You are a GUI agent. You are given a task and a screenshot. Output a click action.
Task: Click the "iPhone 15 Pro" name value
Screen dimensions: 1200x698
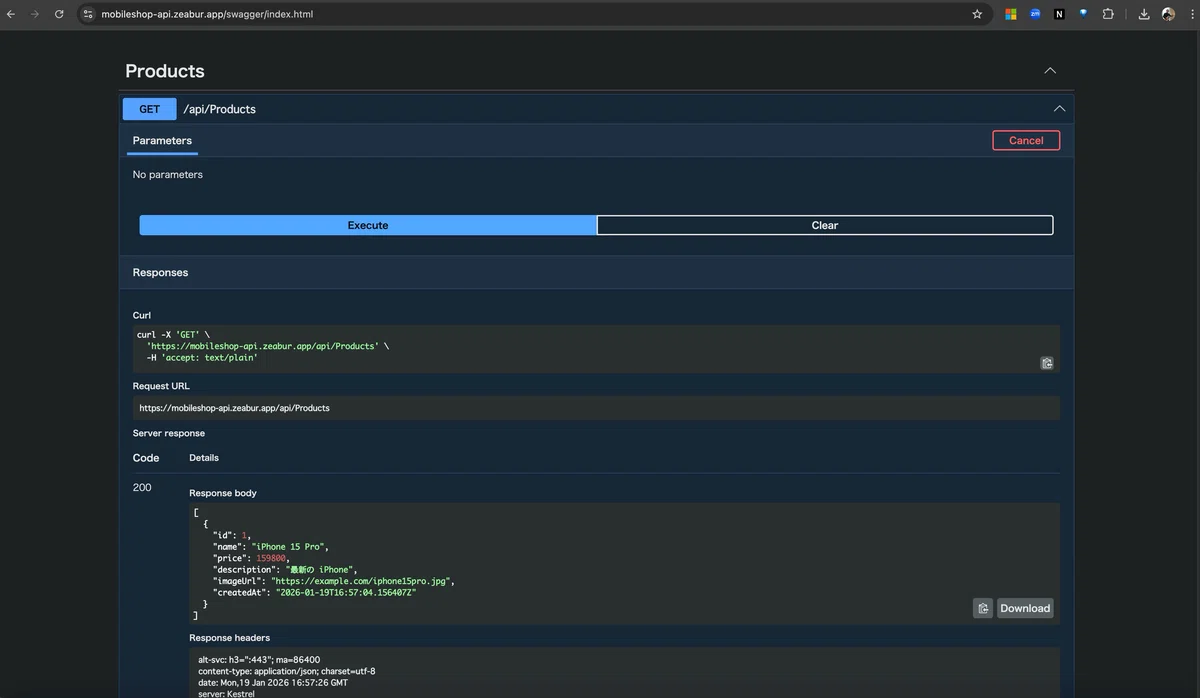290,547
